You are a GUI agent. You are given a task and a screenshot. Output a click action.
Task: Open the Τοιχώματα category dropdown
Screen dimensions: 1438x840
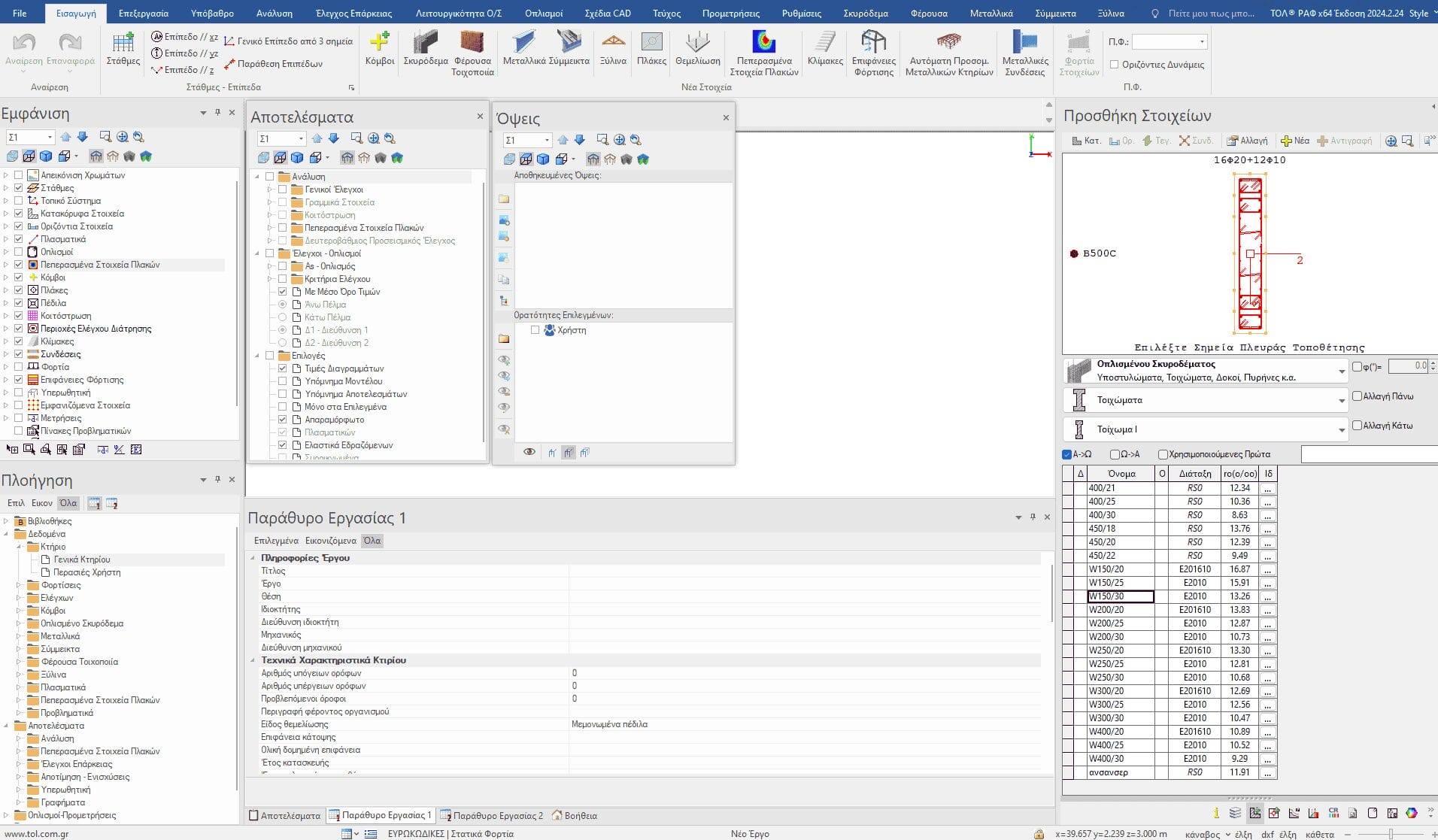(1341, 401)
